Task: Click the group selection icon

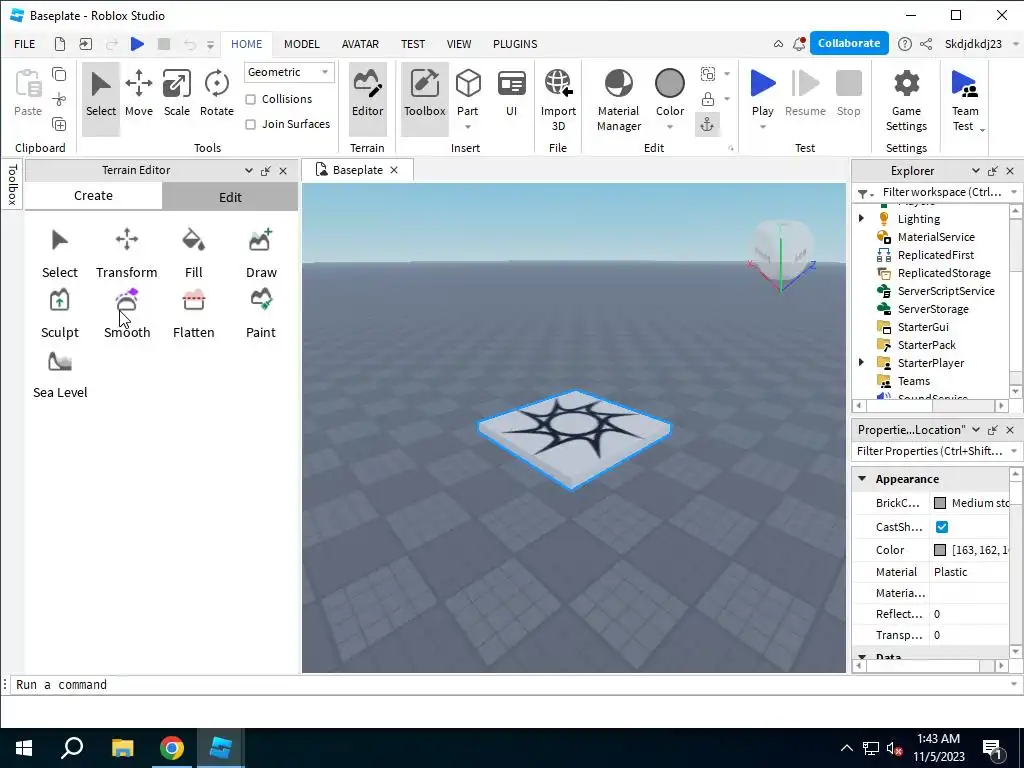Action: 707,74
